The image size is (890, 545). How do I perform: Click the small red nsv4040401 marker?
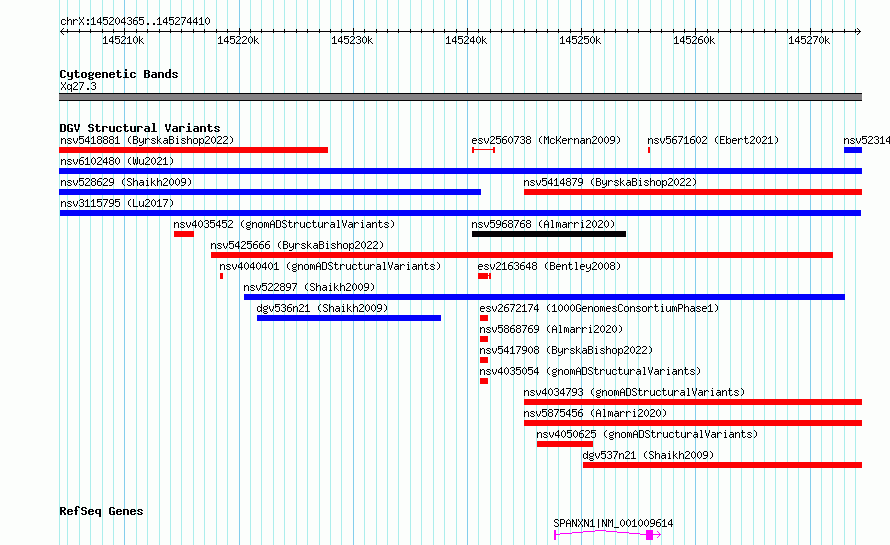221,276
